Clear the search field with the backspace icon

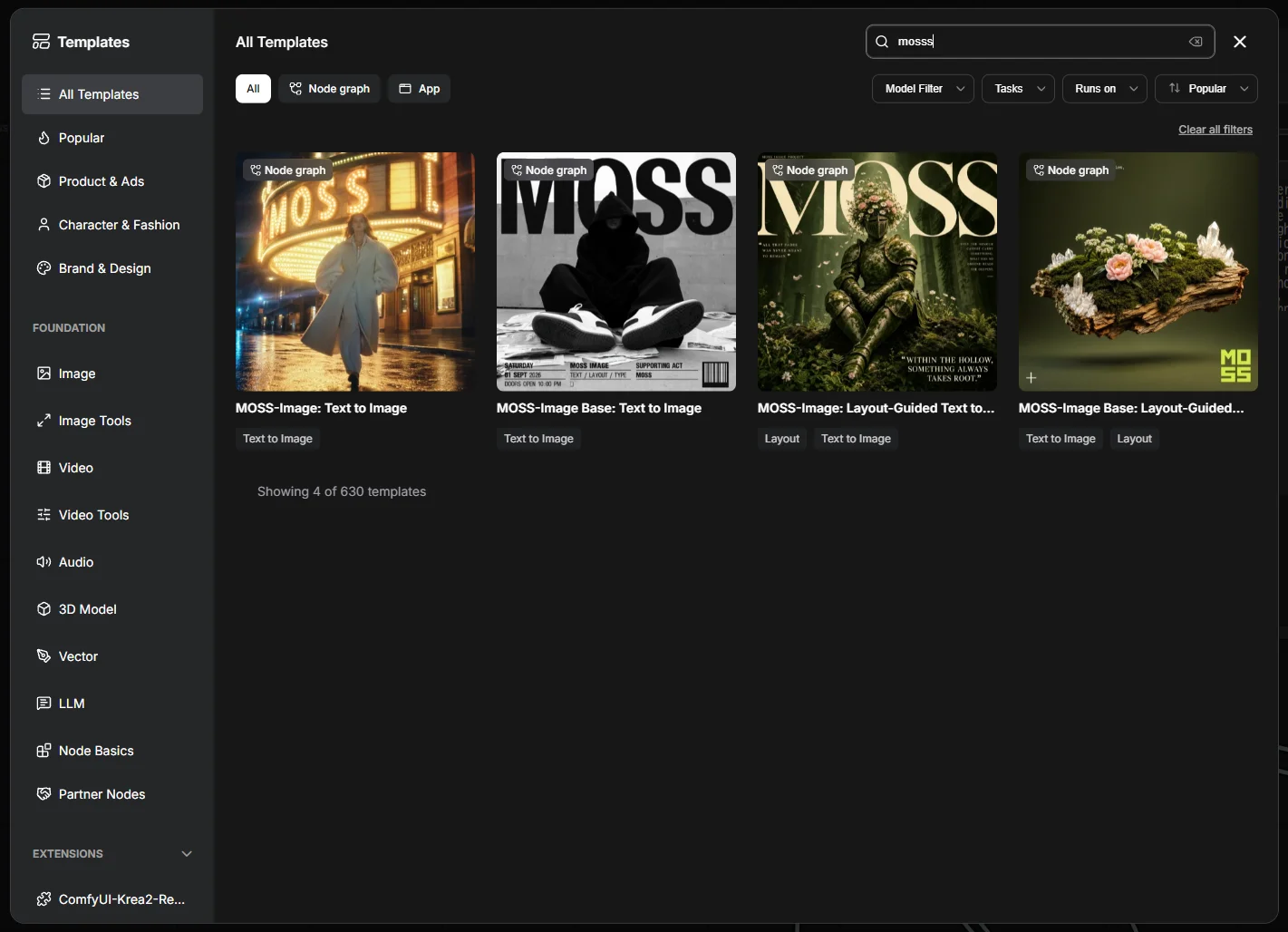click(1196, 42)
